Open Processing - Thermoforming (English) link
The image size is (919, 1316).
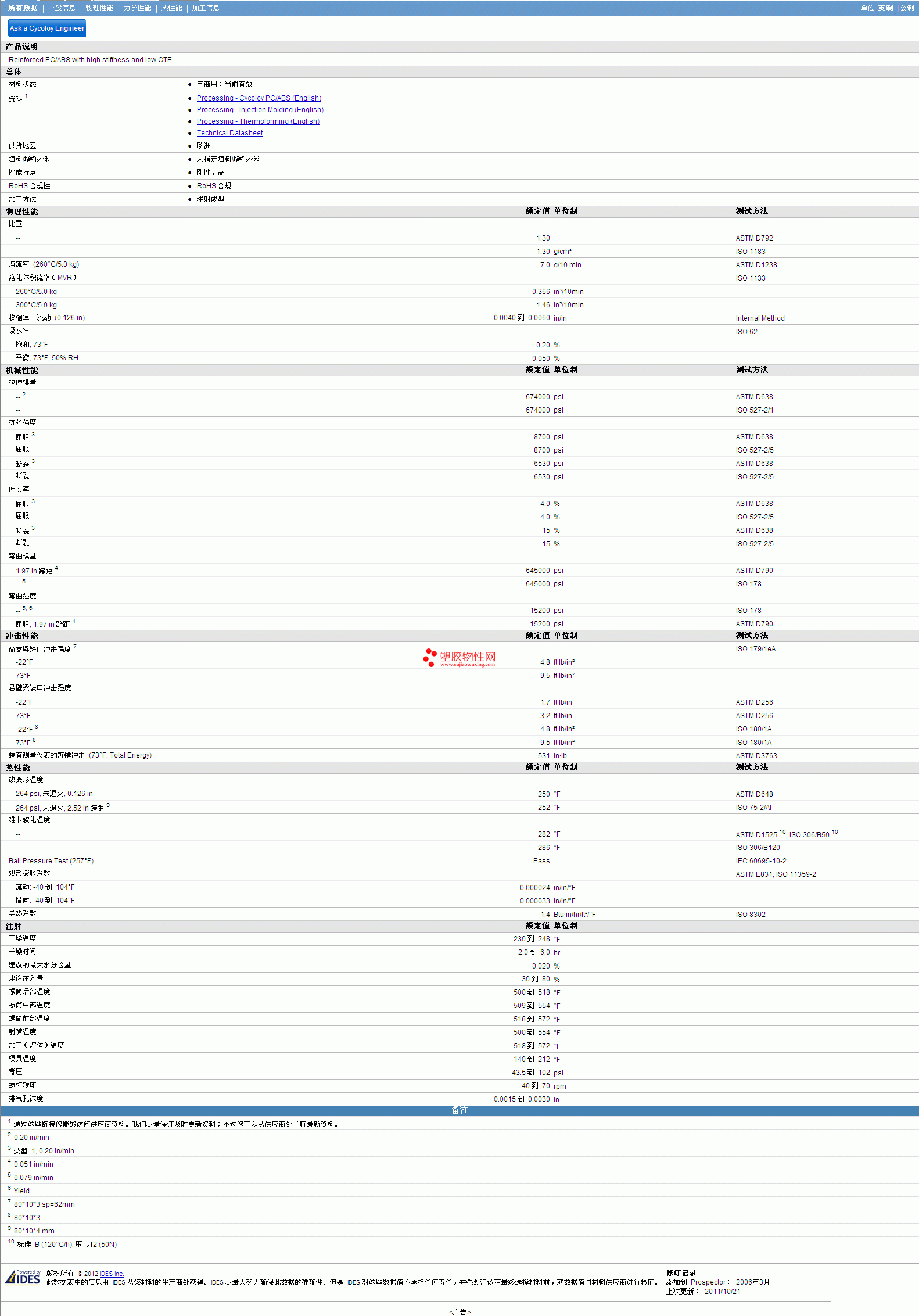258,121
